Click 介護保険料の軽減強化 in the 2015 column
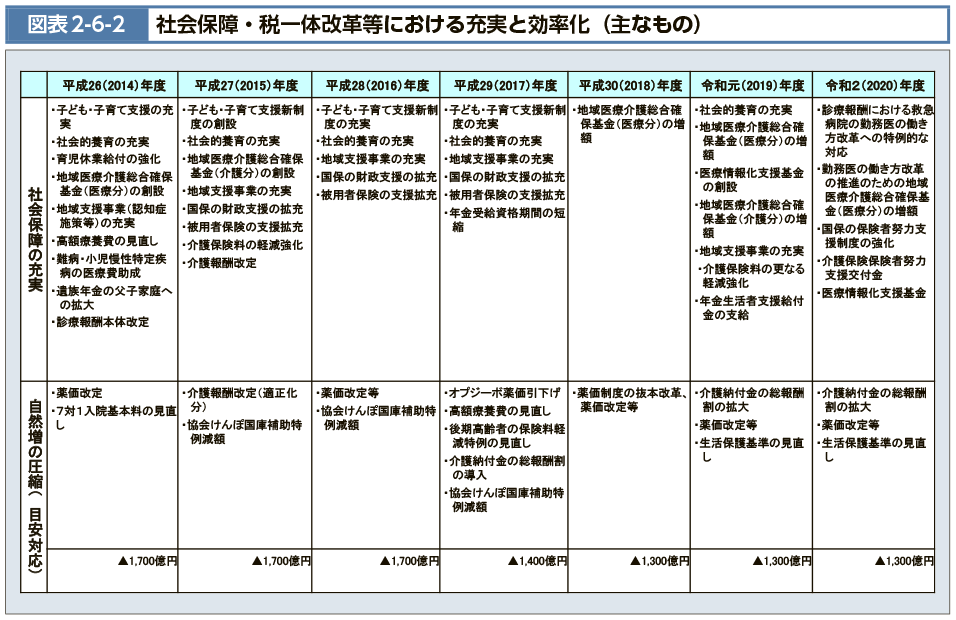 (244, 245)
